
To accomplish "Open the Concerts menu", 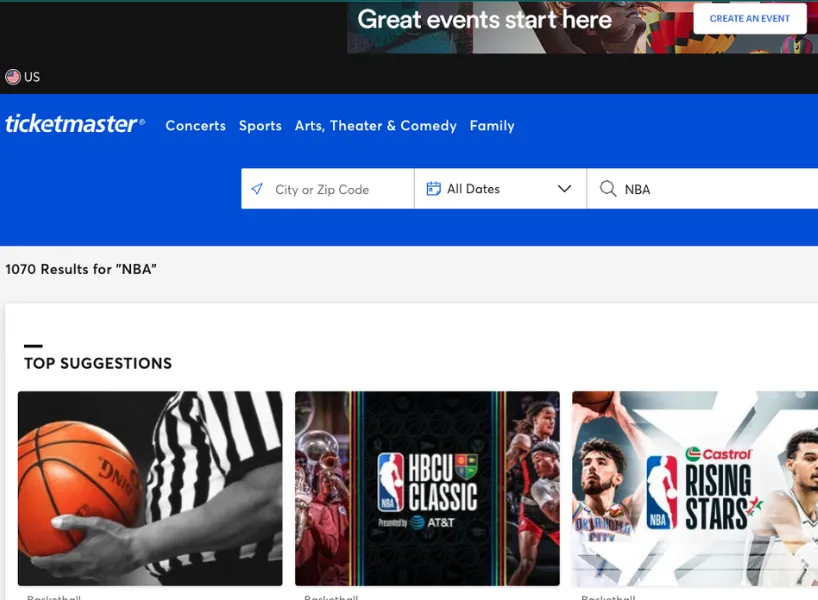I will tap(195, 126).
